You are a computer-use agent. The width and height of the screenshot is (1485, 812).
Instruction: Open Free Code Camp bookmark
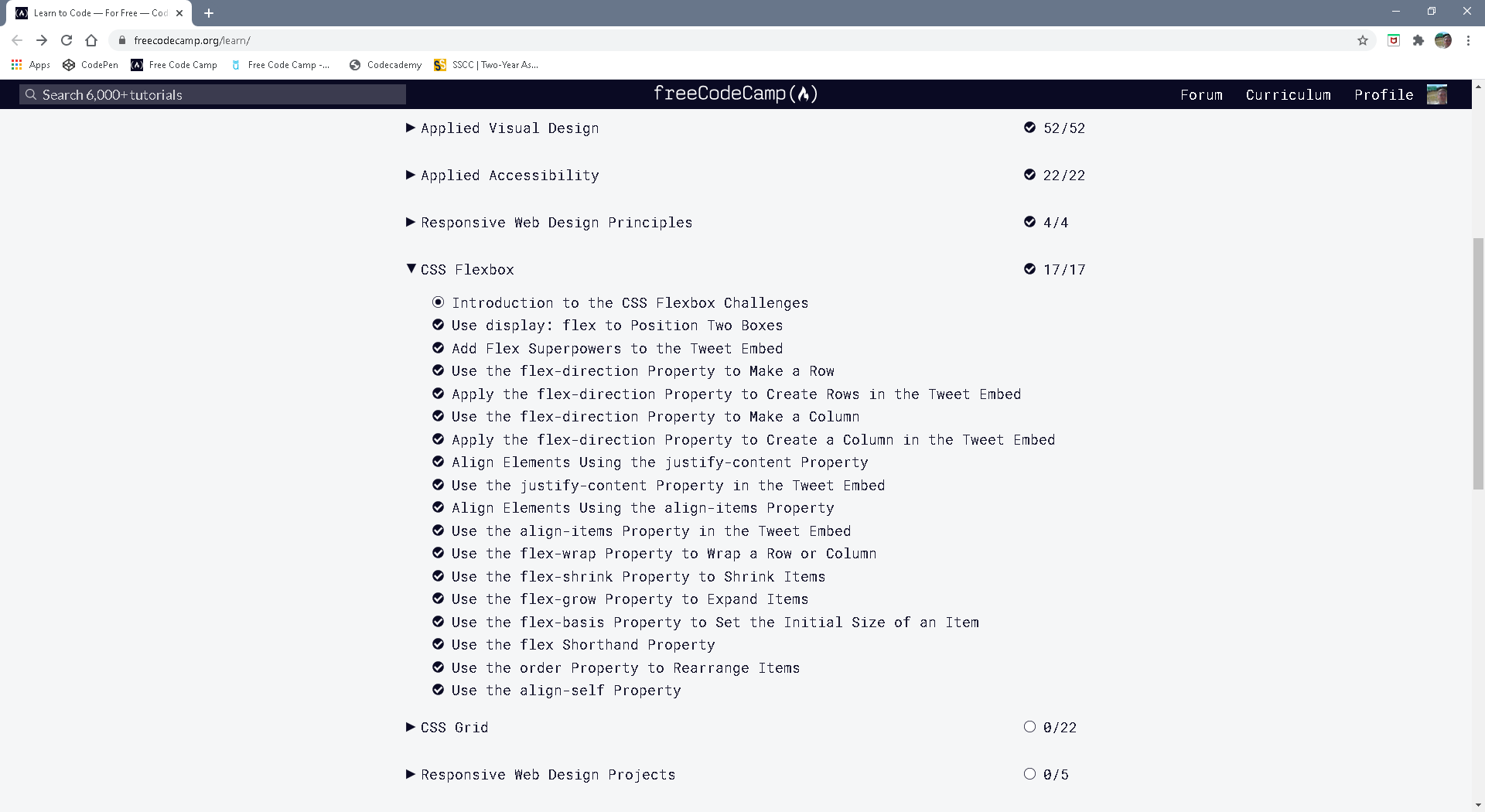click(174, 65)
